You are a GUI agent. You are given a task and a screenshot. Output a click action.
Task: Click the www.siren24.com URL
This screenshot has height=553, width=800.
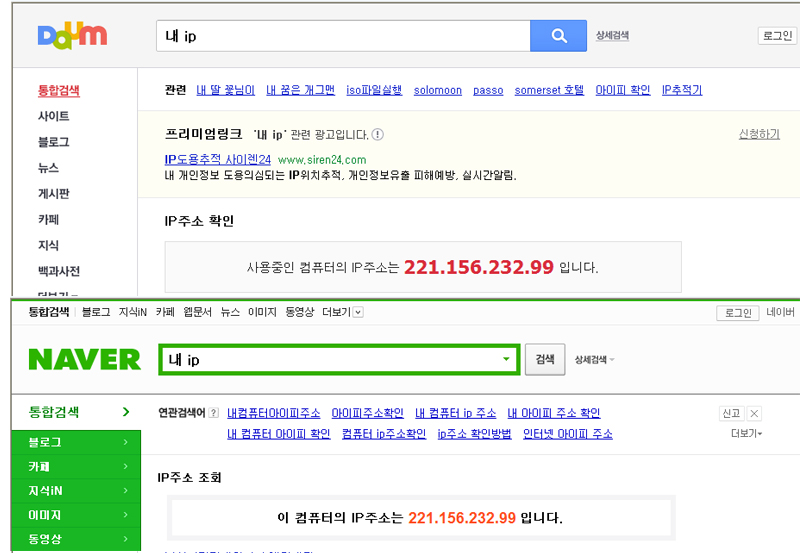322,160
